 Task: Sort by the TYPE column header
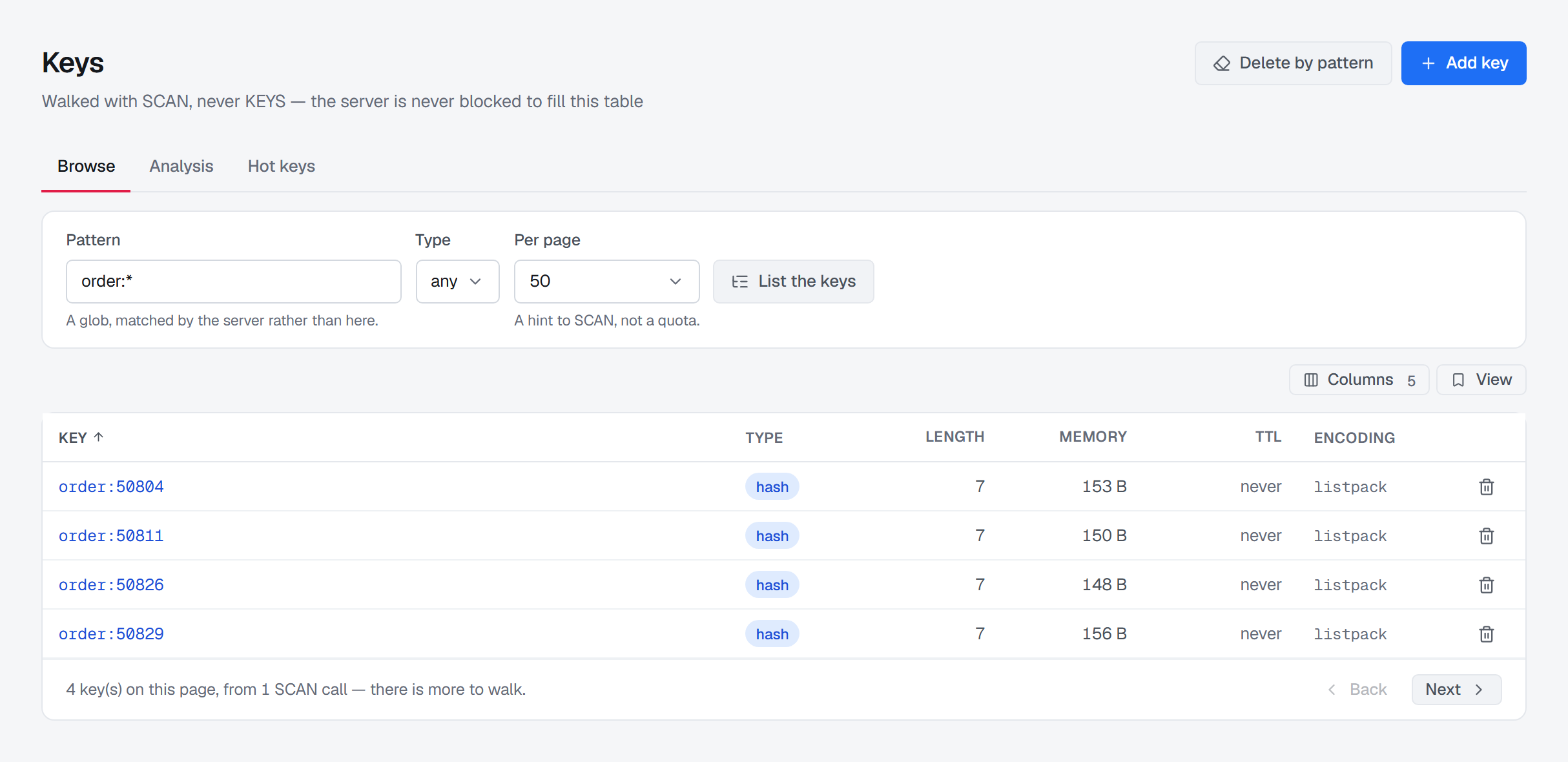764,438
